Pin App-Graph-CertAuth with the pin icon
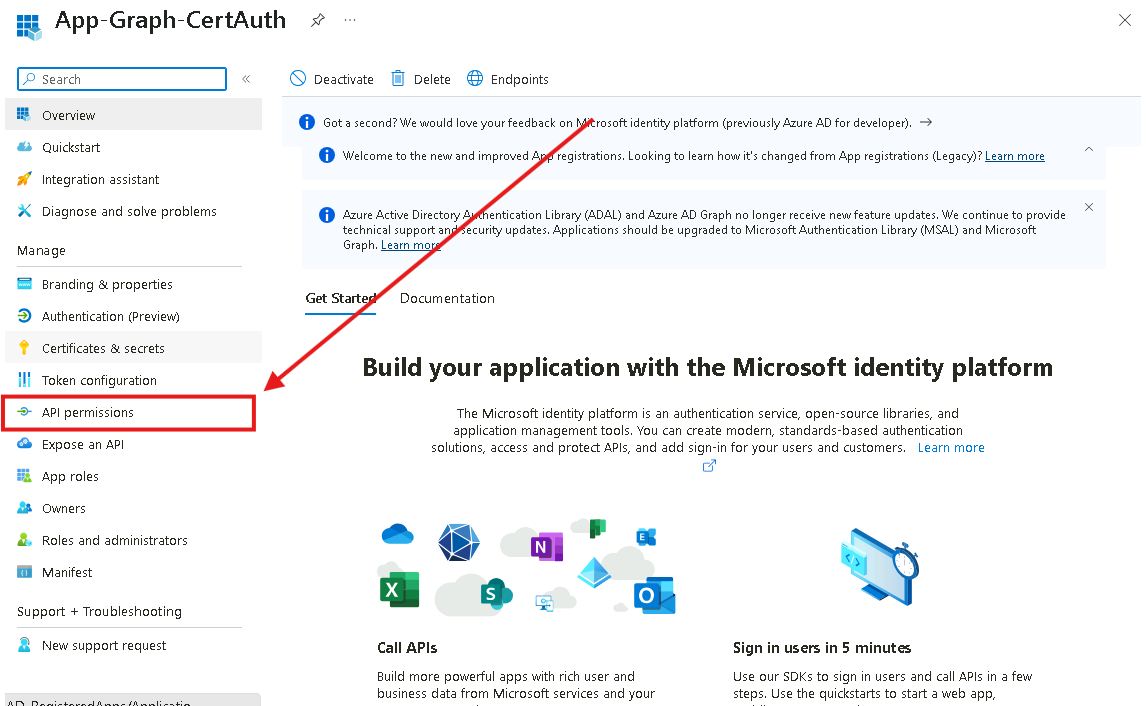Viewport: 1146px width, 706px height. 317,20
